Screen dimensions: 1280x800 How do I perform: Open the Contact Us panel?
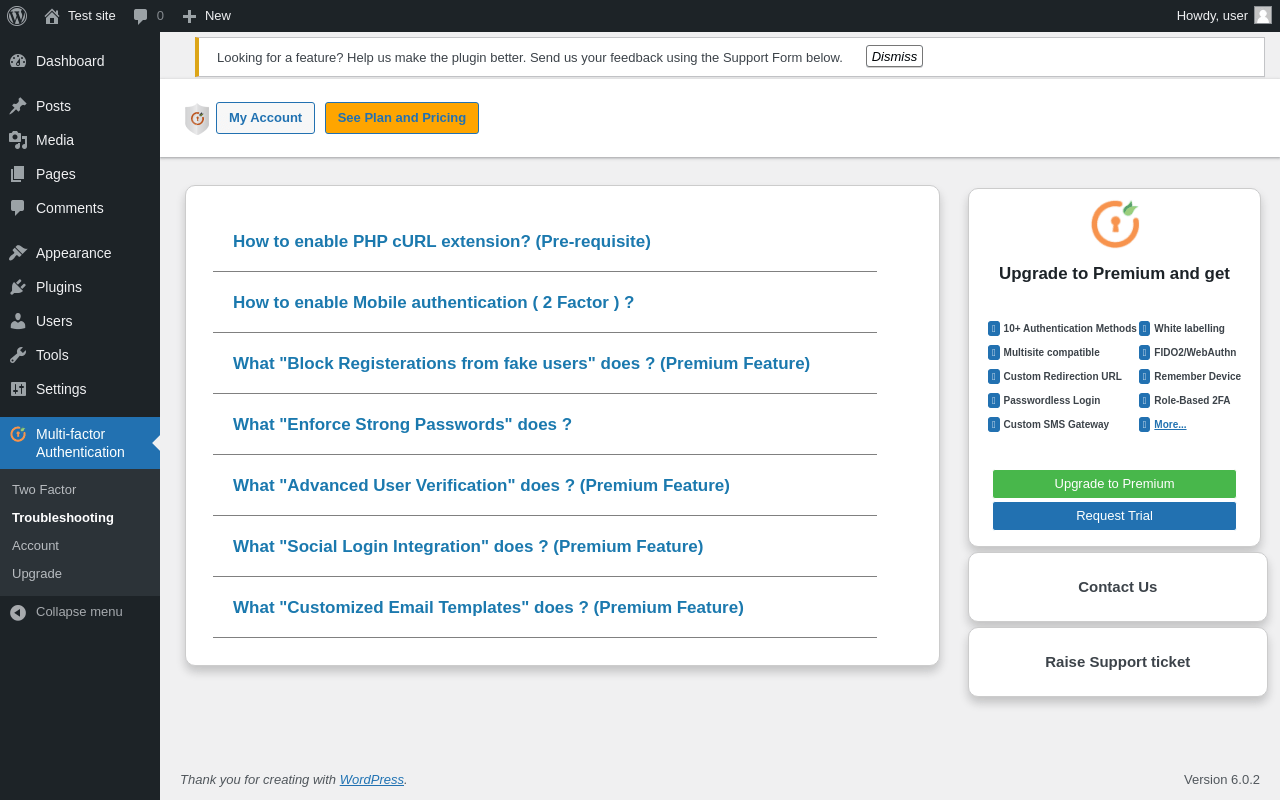[1117, 587]
